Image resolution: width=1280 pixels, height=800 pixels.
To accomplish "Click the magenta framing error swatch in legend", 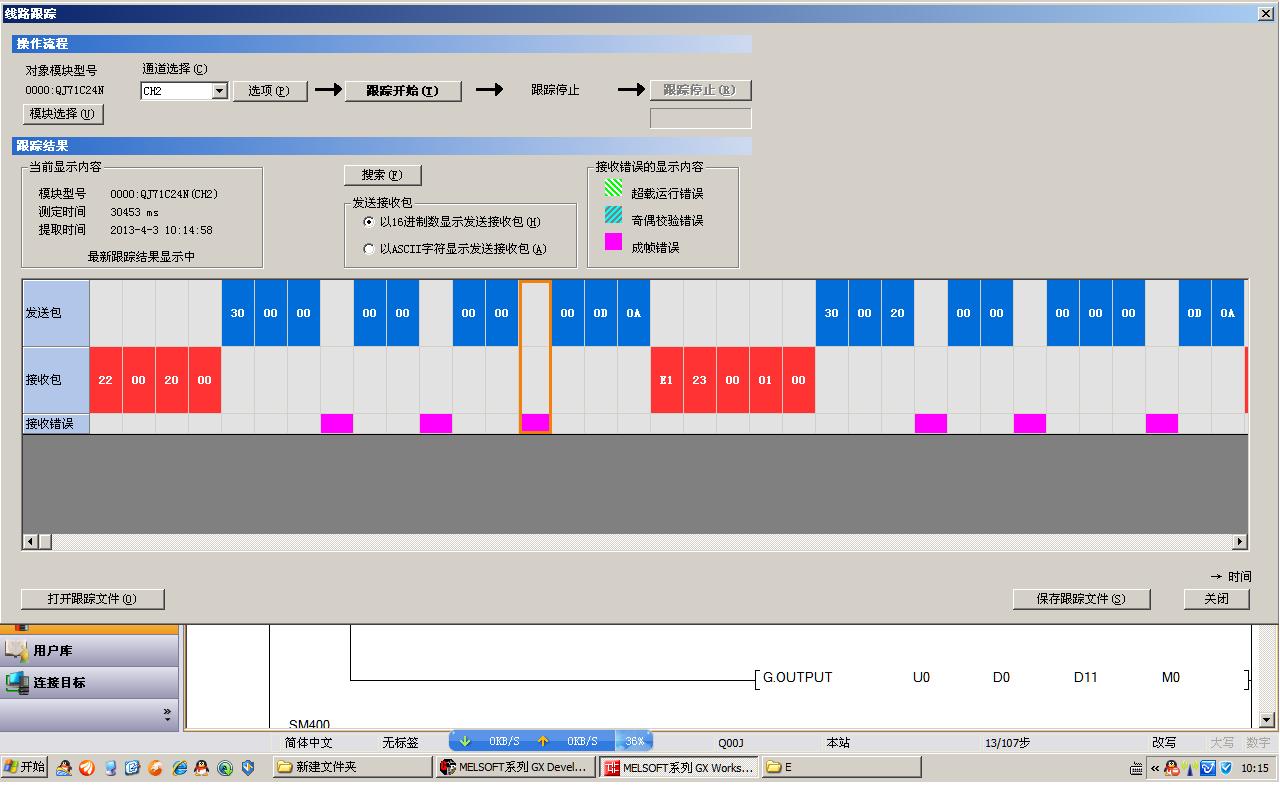I will (x=613, y=242).
